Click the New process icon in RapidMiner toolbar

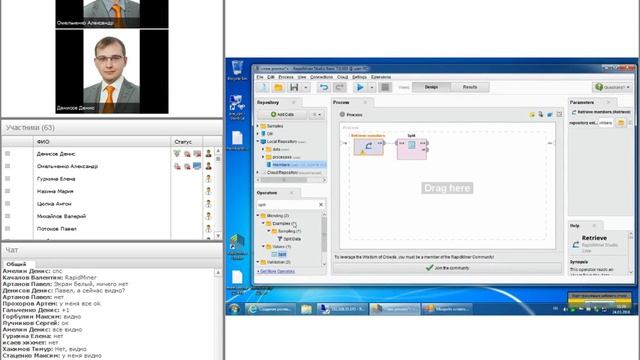(262, 87)
